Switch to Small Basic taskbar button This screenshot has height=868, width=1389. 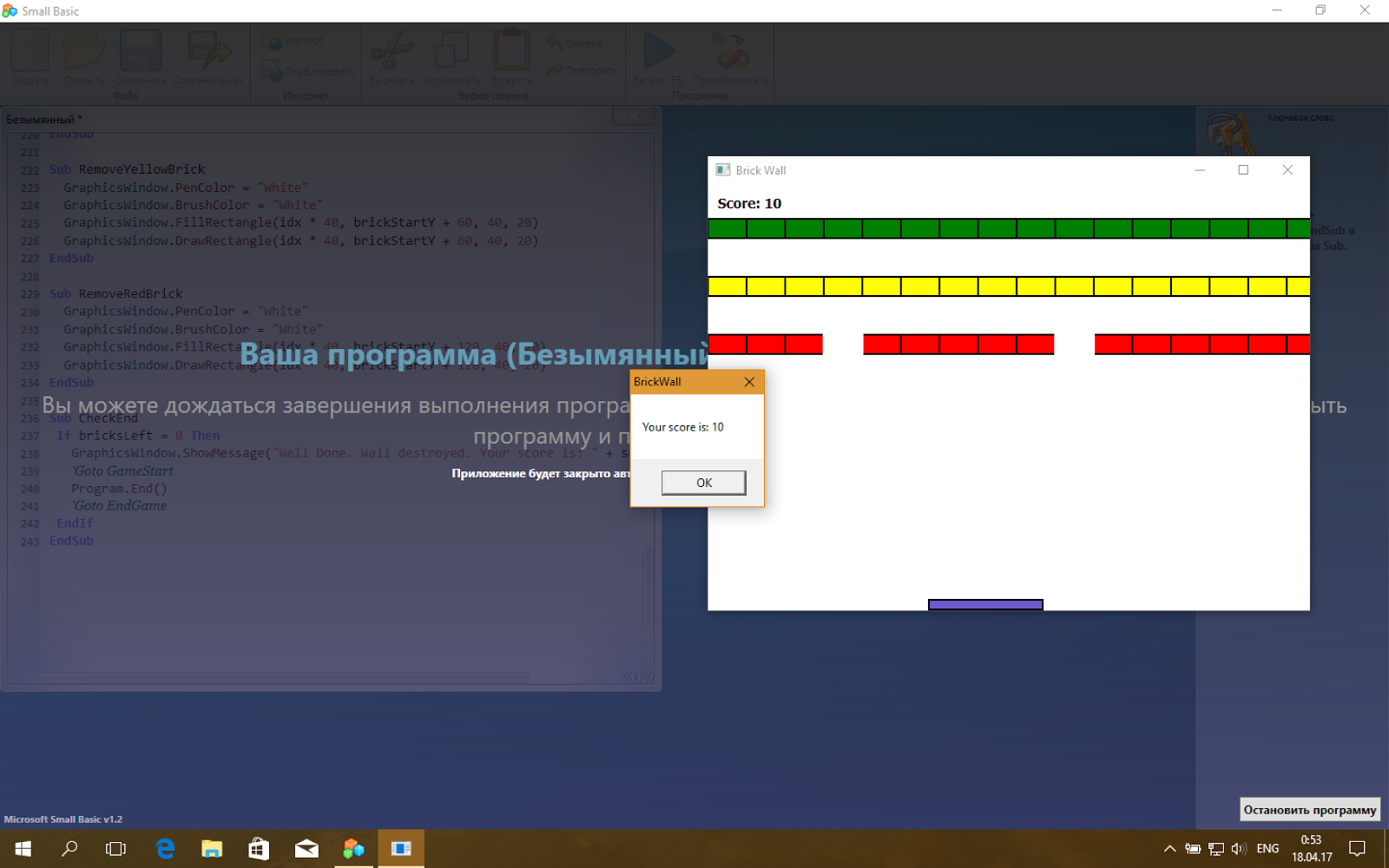(x=353, y=849)
